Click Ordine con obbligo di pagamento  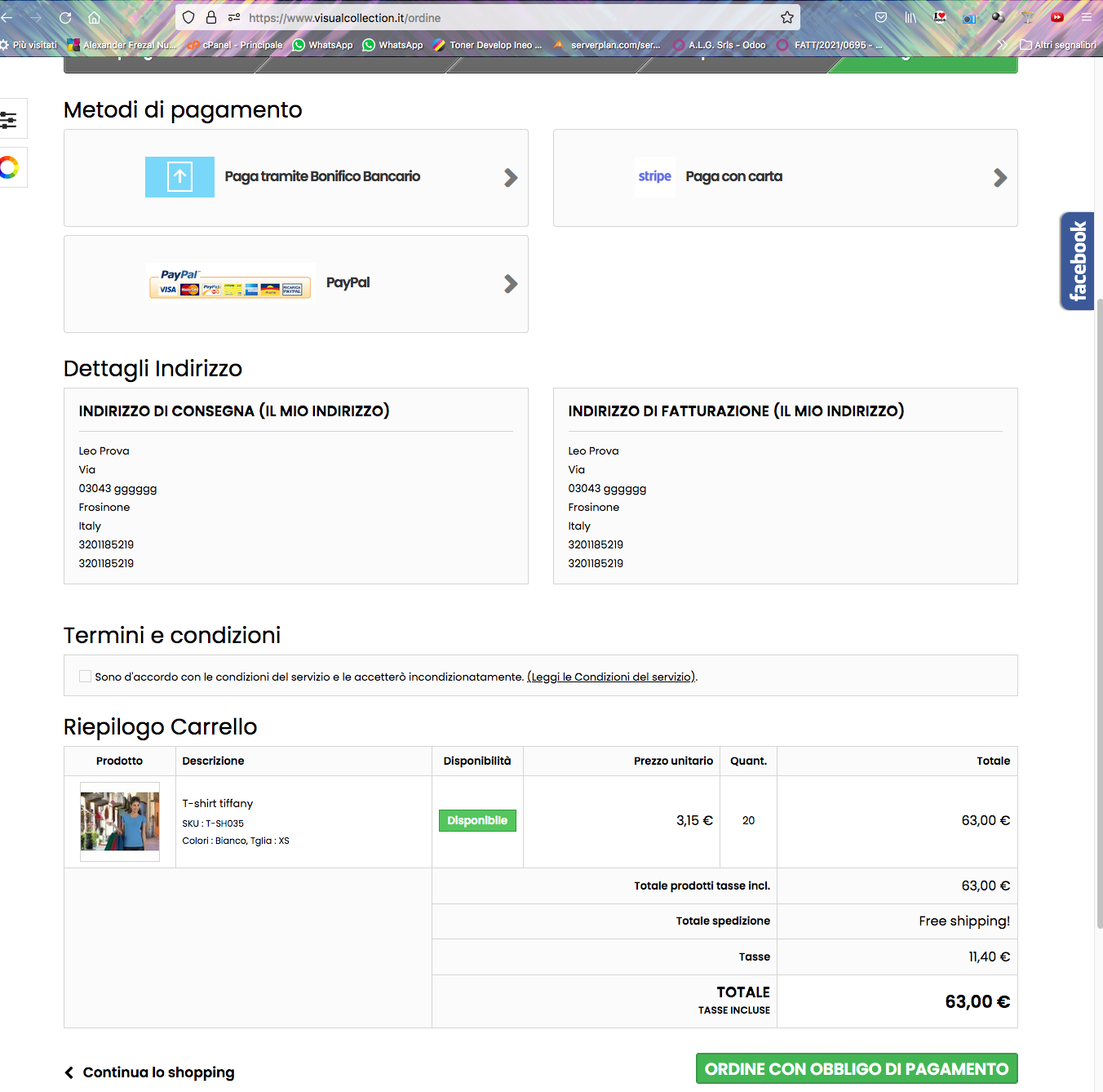point(857,1068)
